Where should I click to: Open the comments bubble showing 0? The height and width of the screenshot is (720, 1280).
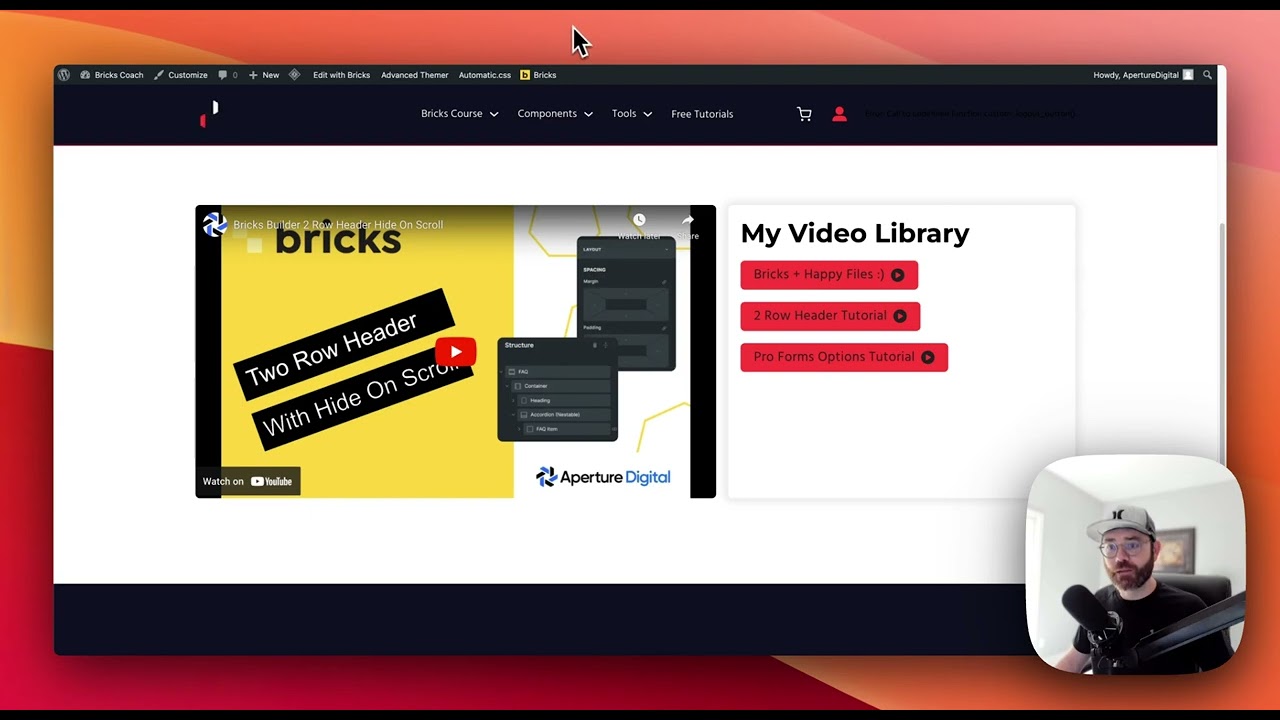228,75
